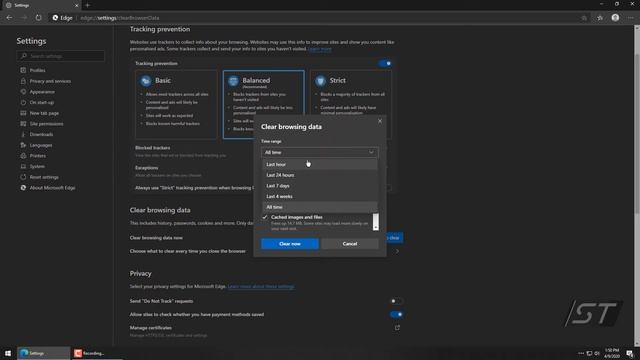Choose Last 7 days in time range list

pyautogui.click(x=320, y=186)
